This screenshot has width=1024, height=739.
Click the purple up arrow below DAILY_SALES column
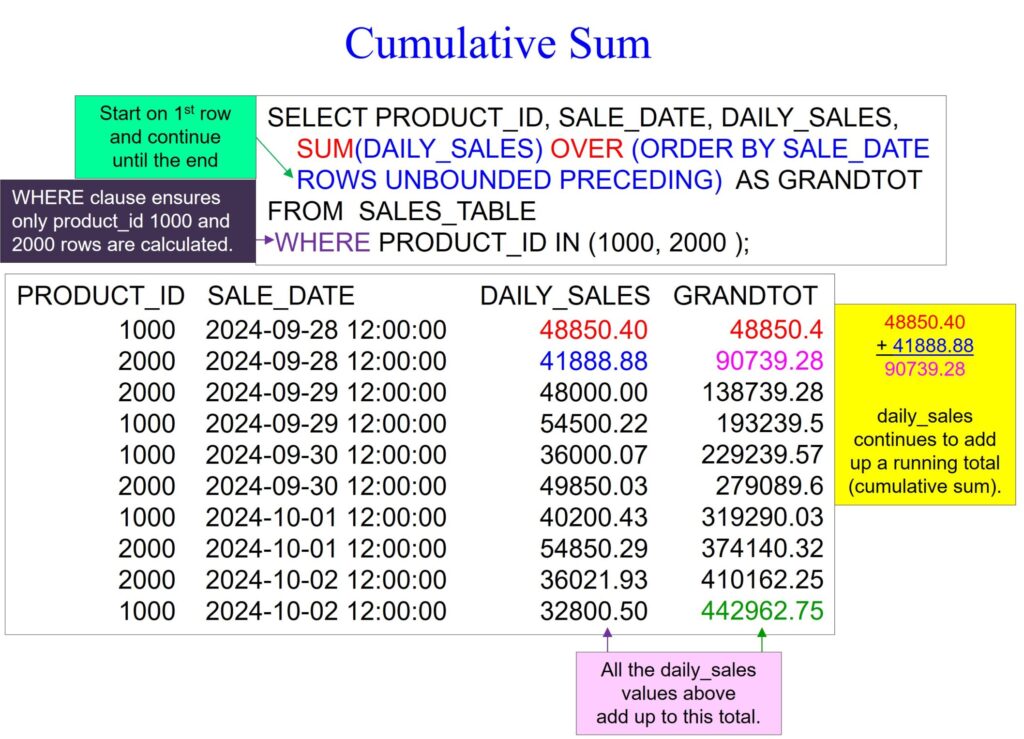pos(606,639)
